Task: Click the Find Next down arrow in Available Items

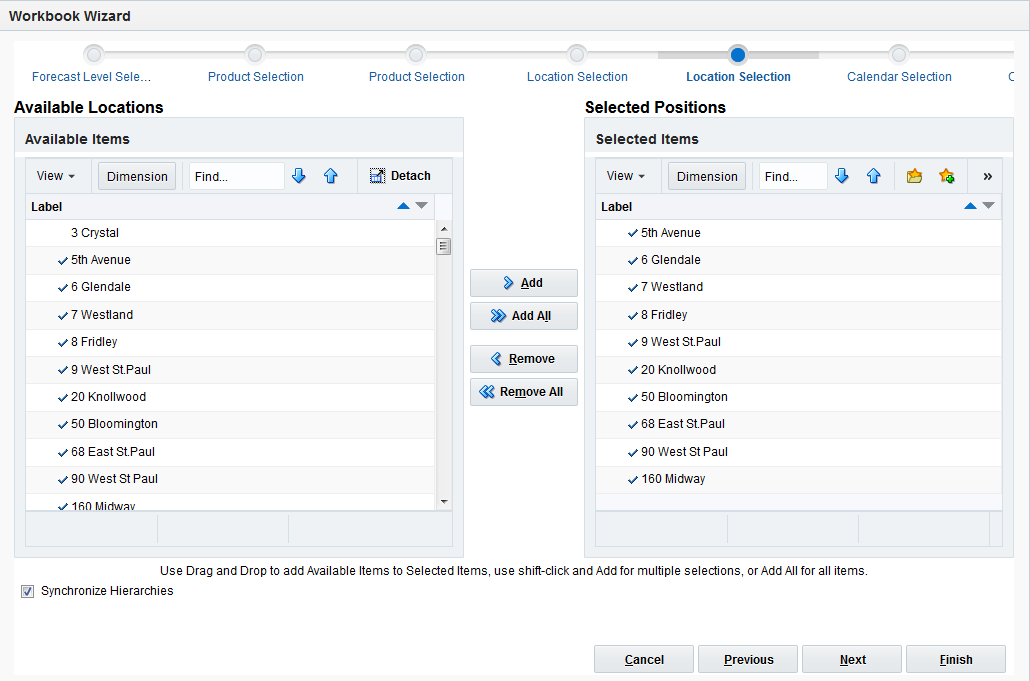Action: click(299, 176)
